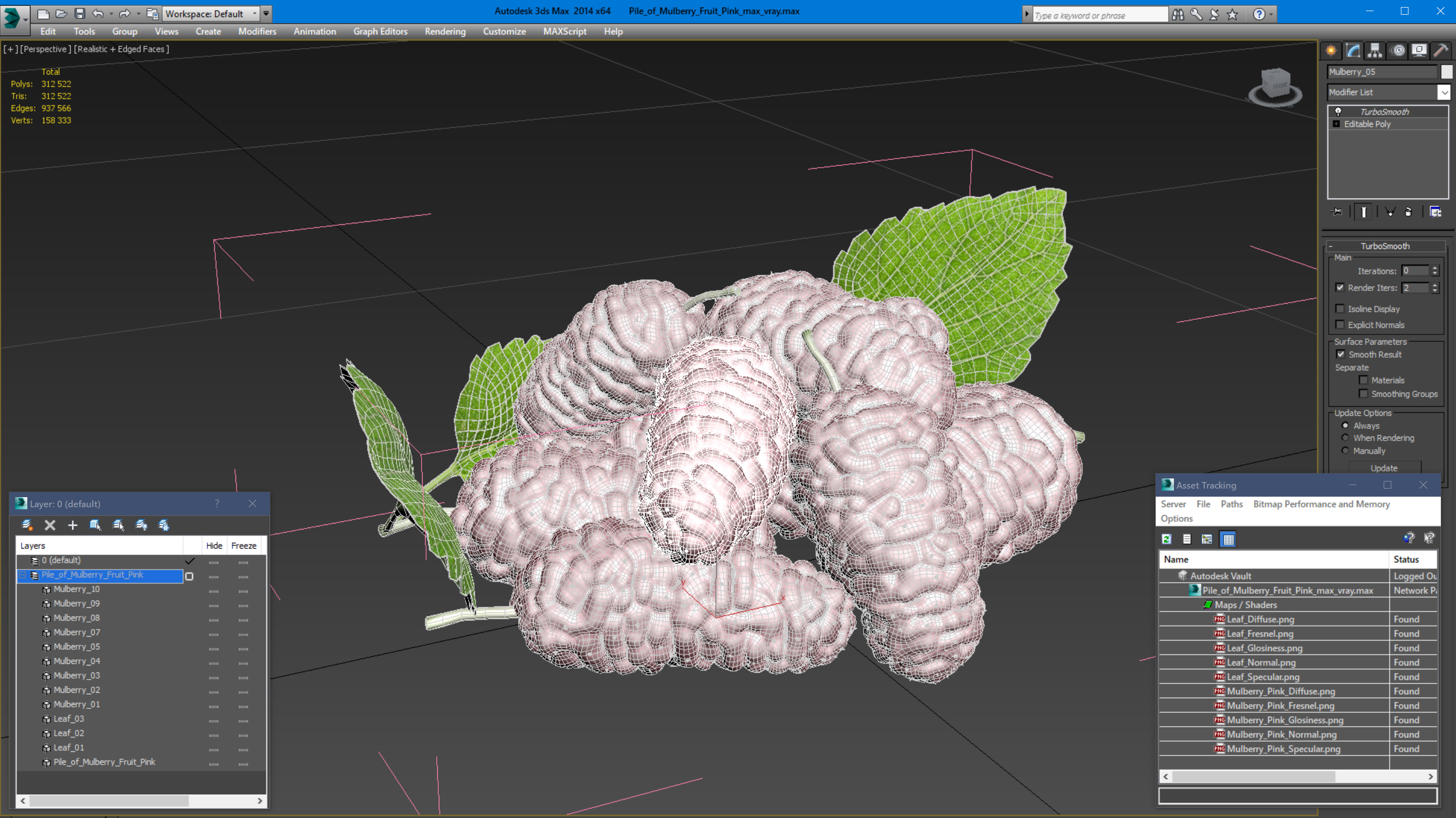Viewport: 1456px width, 818px height.
Task: Click the Asset Tracking refresh icon
Action: (1167, 540)
